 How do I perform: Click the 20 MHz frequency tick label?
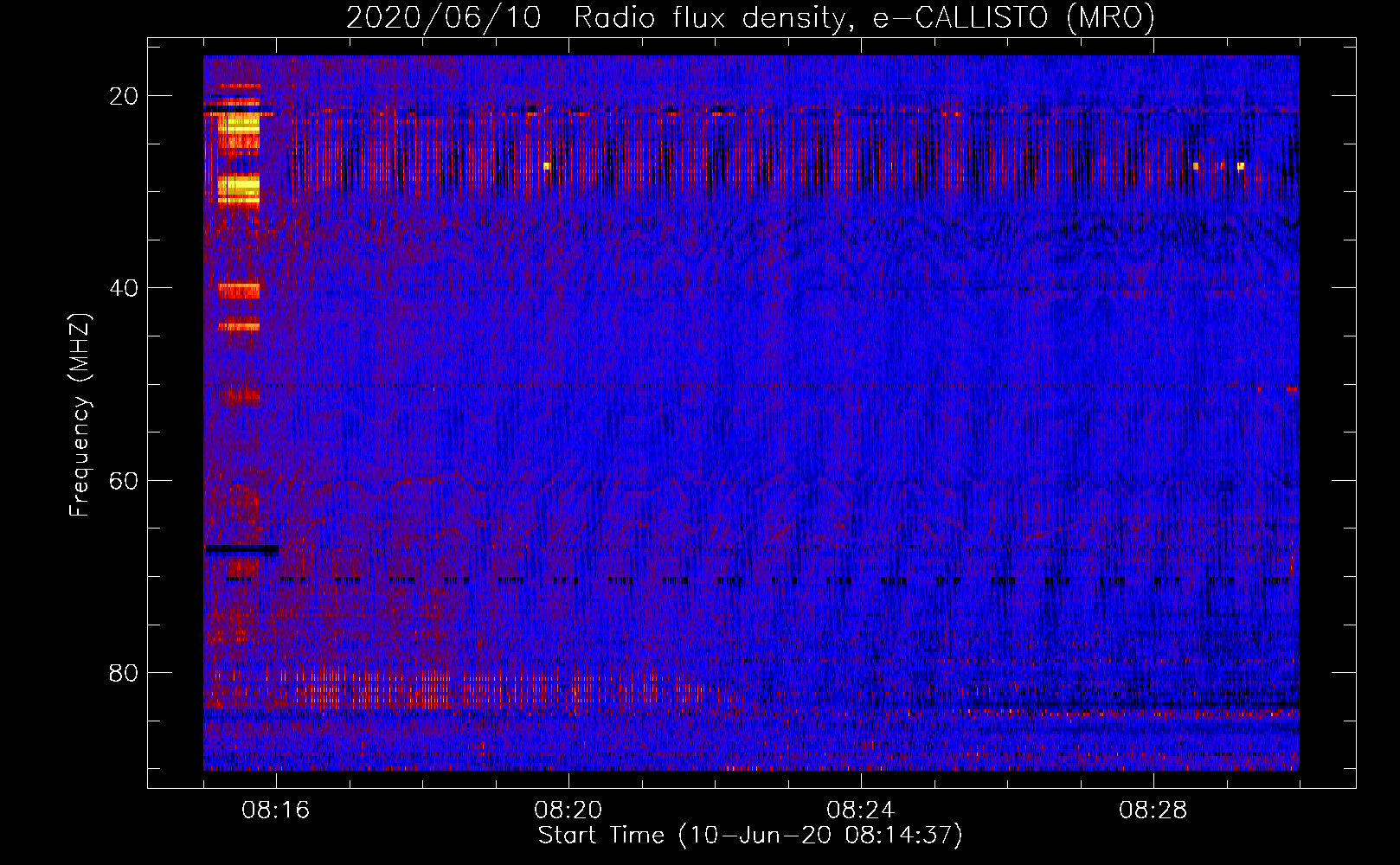click(x=124, y=96)
